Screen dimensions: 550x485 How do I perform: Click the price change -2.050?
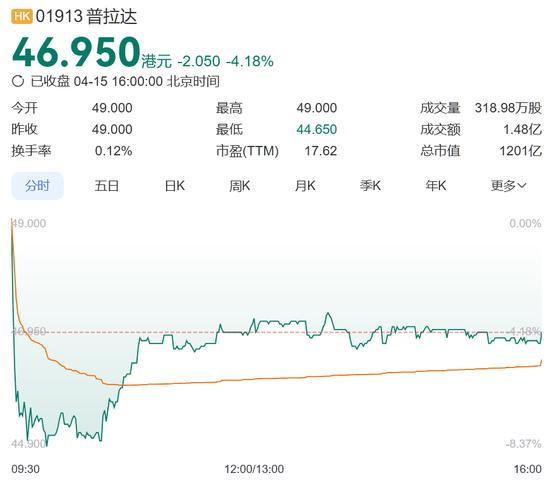click(199, 61)
